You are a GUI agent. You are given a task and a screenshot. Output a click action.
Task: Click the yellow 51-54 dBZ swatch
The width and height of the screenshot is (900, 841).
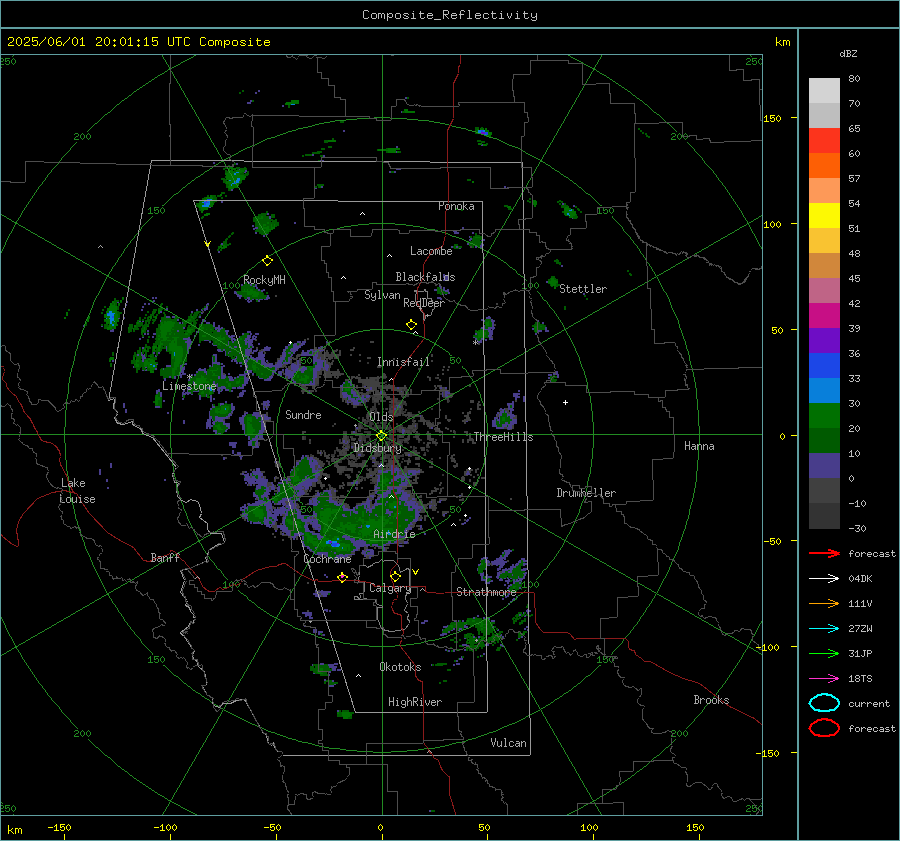[x=824, y=216]
